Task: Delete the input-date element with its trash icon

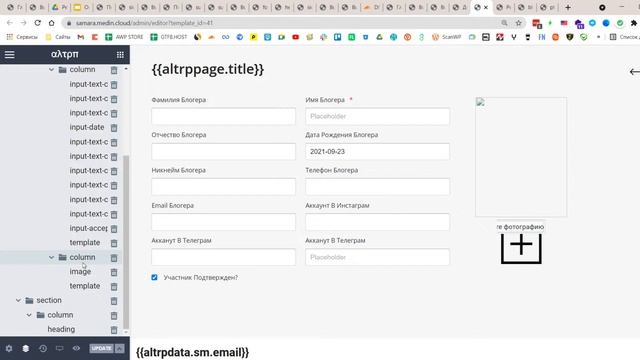Action: pyautogui.click(x=114, y=128)
